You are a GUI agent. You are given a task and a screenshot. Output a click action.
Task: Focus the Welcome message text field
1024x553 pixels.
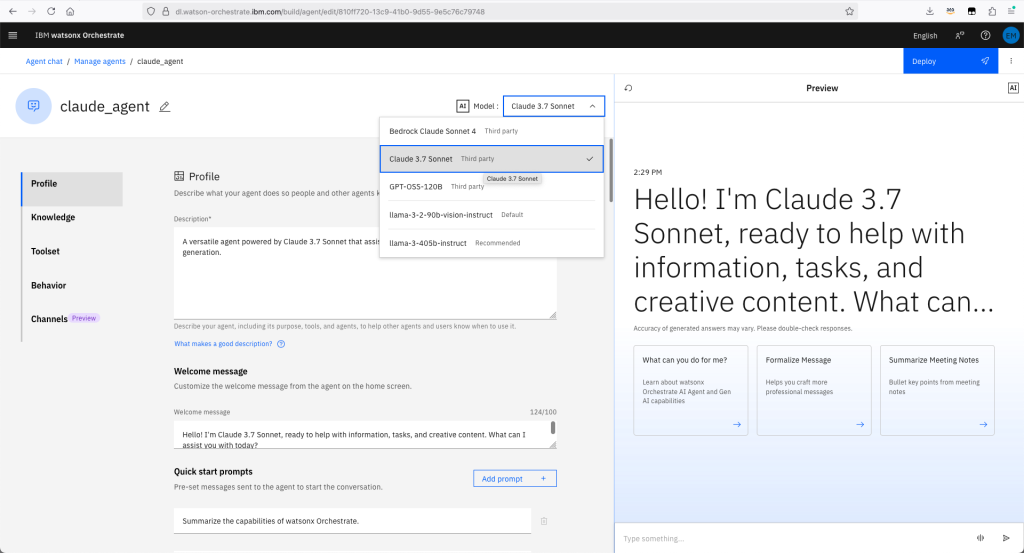click(365, 435)
